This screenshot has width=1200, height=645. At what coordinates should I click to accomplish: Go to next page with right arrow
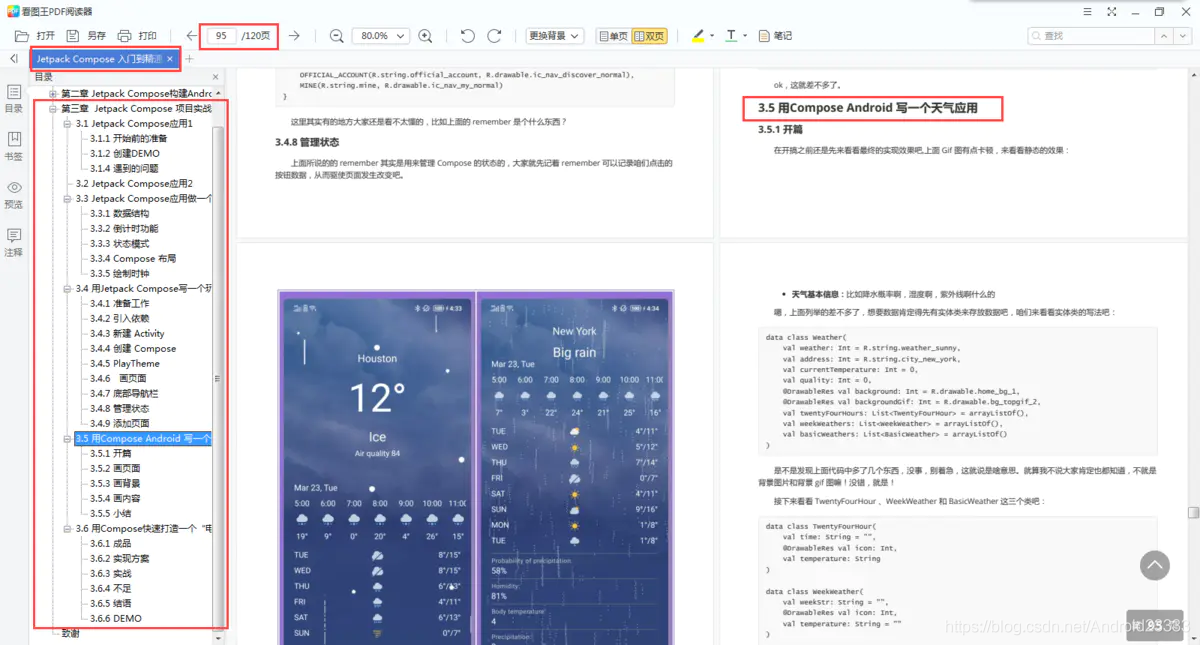pyautogui.click(x=294, y=35)
